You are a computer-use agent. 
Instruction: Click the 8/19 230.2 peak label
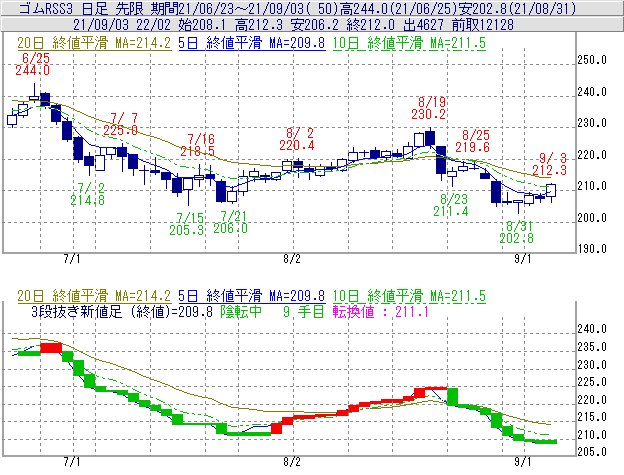pos(429,108)
